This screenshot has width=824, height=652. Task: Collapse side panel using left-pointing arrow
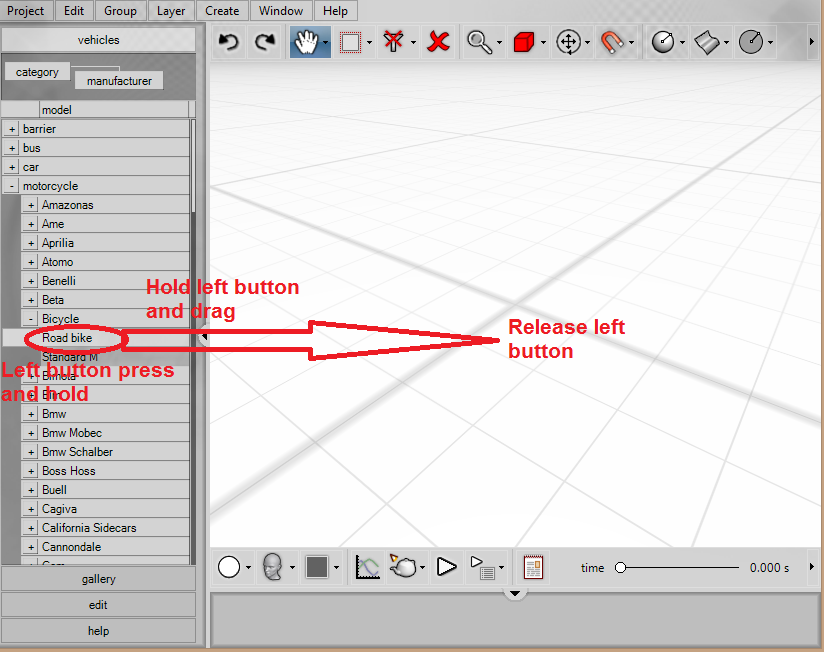pos(204,337)
